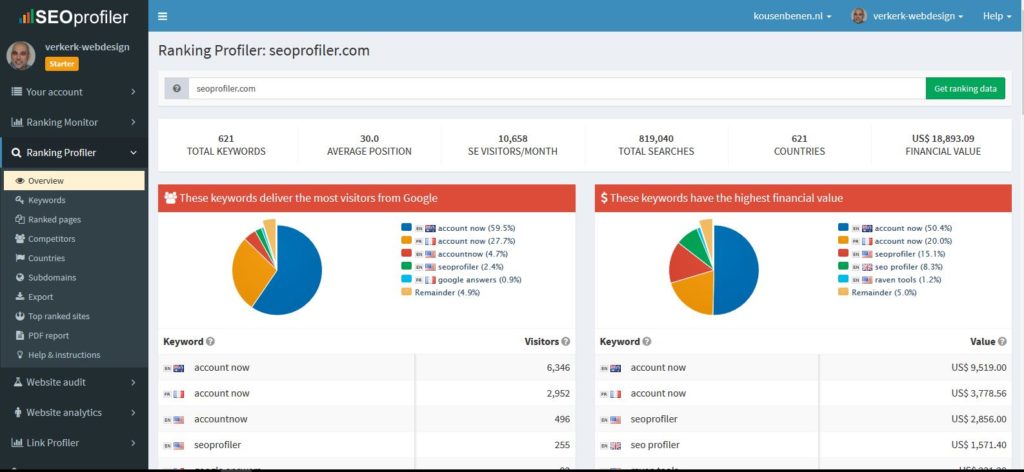Expand the Your account menu
Image resolution: width=1024 pixels, height=472 pixels.
pos(74,92)
